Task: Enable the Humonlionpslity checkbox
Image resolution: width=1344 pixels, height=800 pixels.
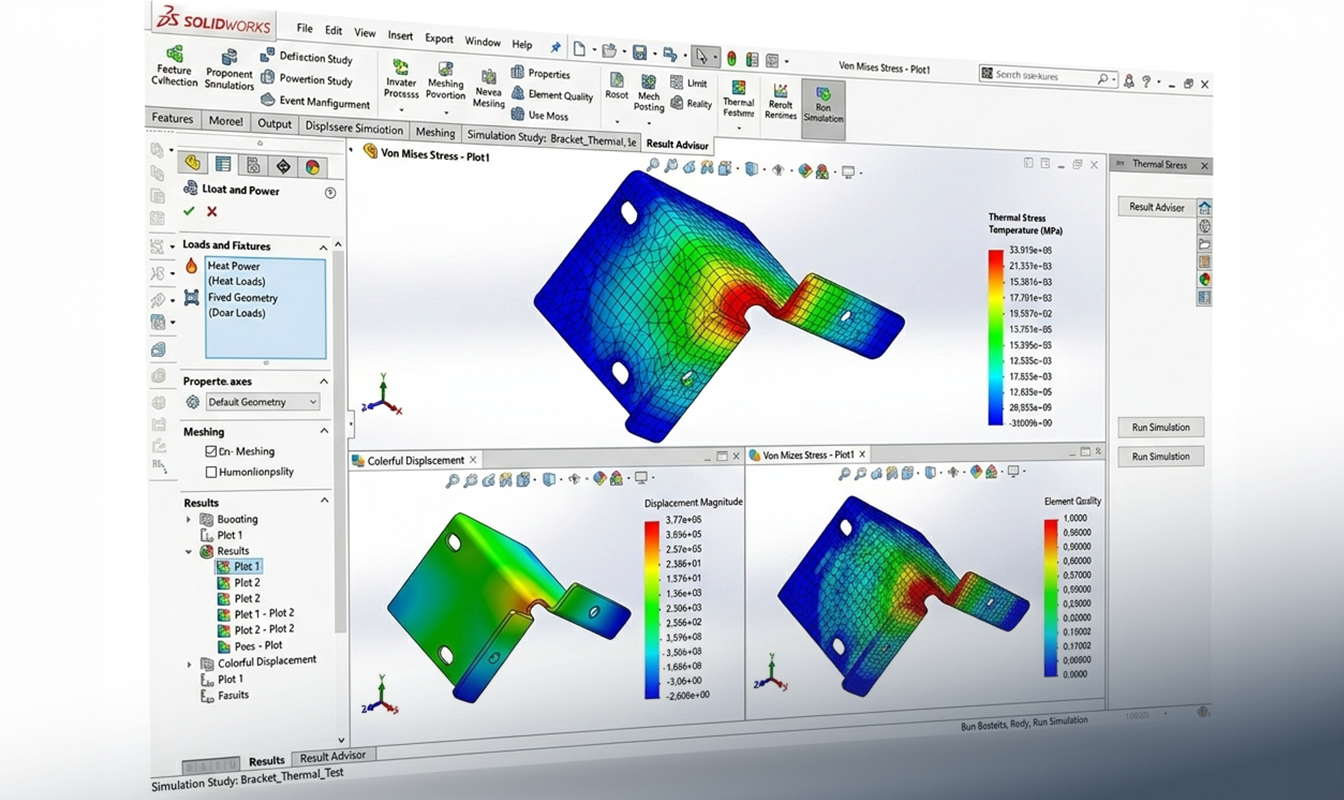Action: 211,472
